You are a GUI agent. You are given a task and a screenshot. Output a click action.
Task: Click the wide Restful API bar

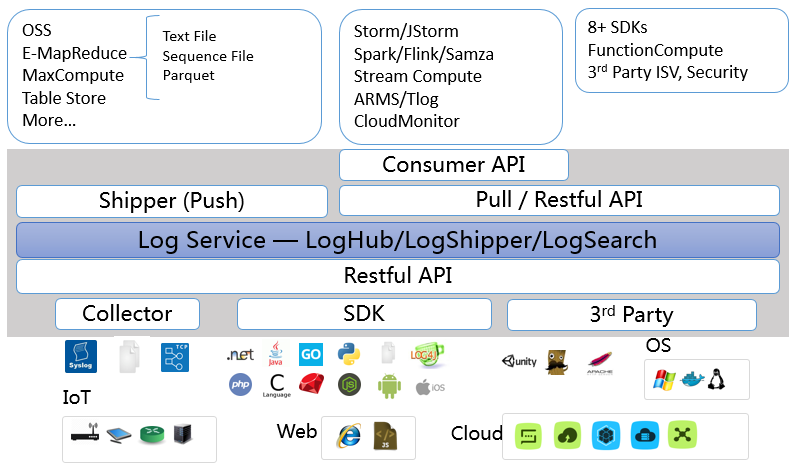398,276
